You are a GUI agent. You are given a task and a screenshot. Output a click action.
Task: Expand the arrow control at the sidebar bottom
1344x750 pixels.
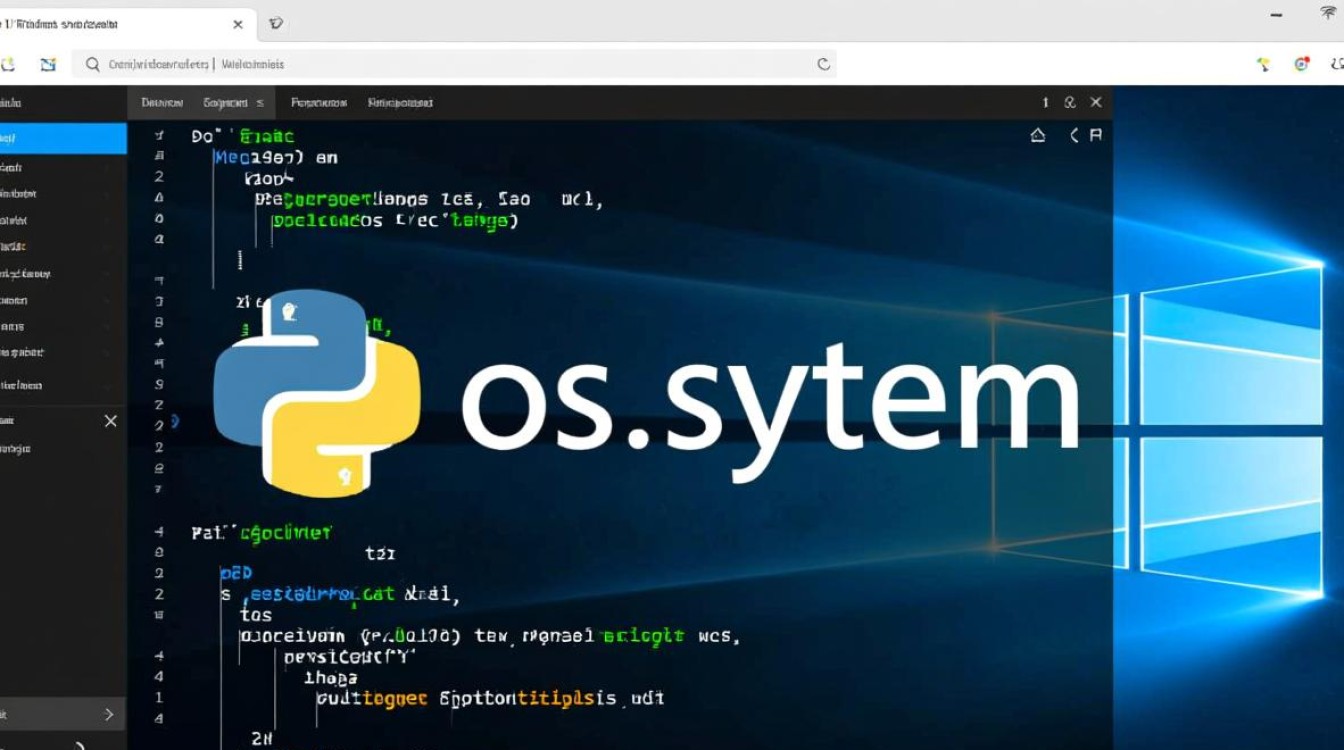click(110, 714)
